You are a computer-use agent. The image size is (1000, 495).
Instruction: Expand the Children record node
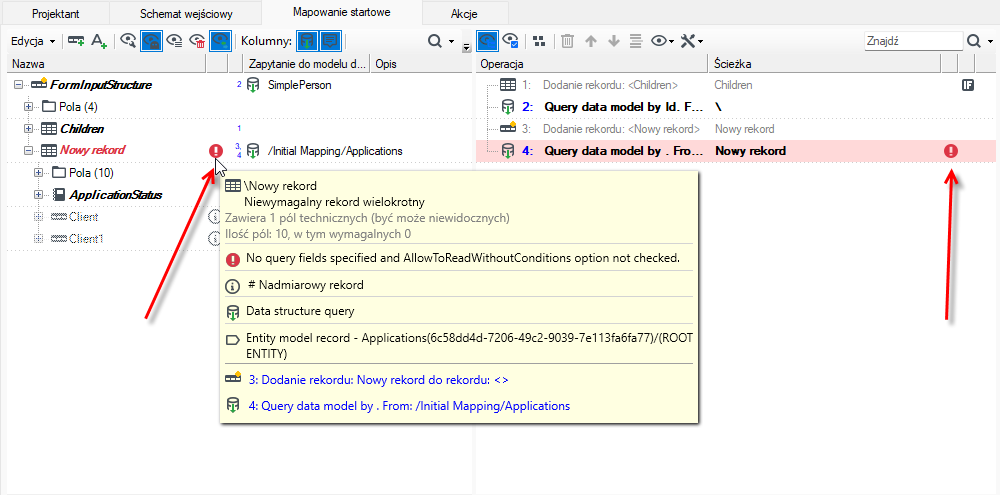[28, 129]
